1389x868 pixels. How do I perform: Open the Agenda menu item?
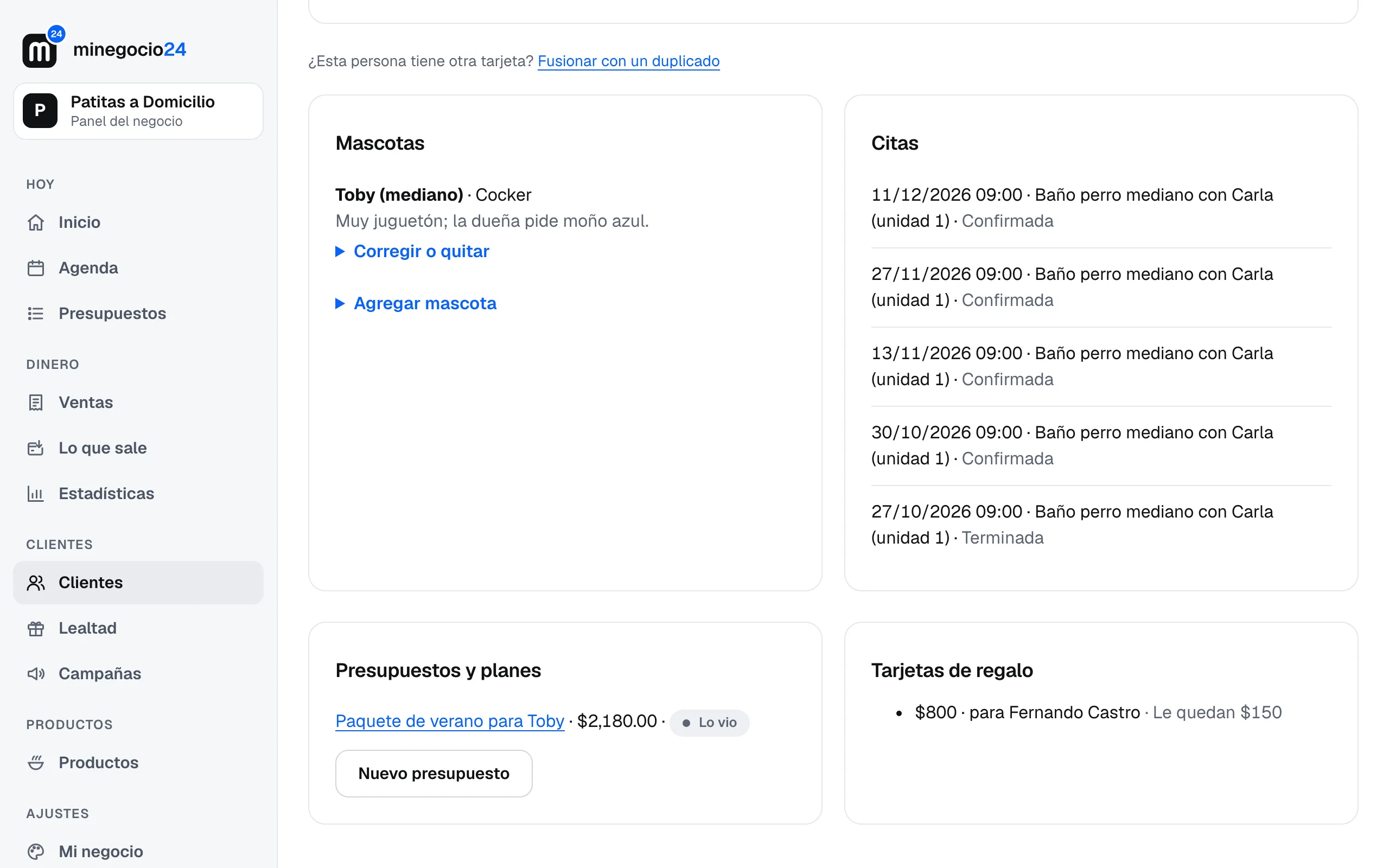coord(138,268)
